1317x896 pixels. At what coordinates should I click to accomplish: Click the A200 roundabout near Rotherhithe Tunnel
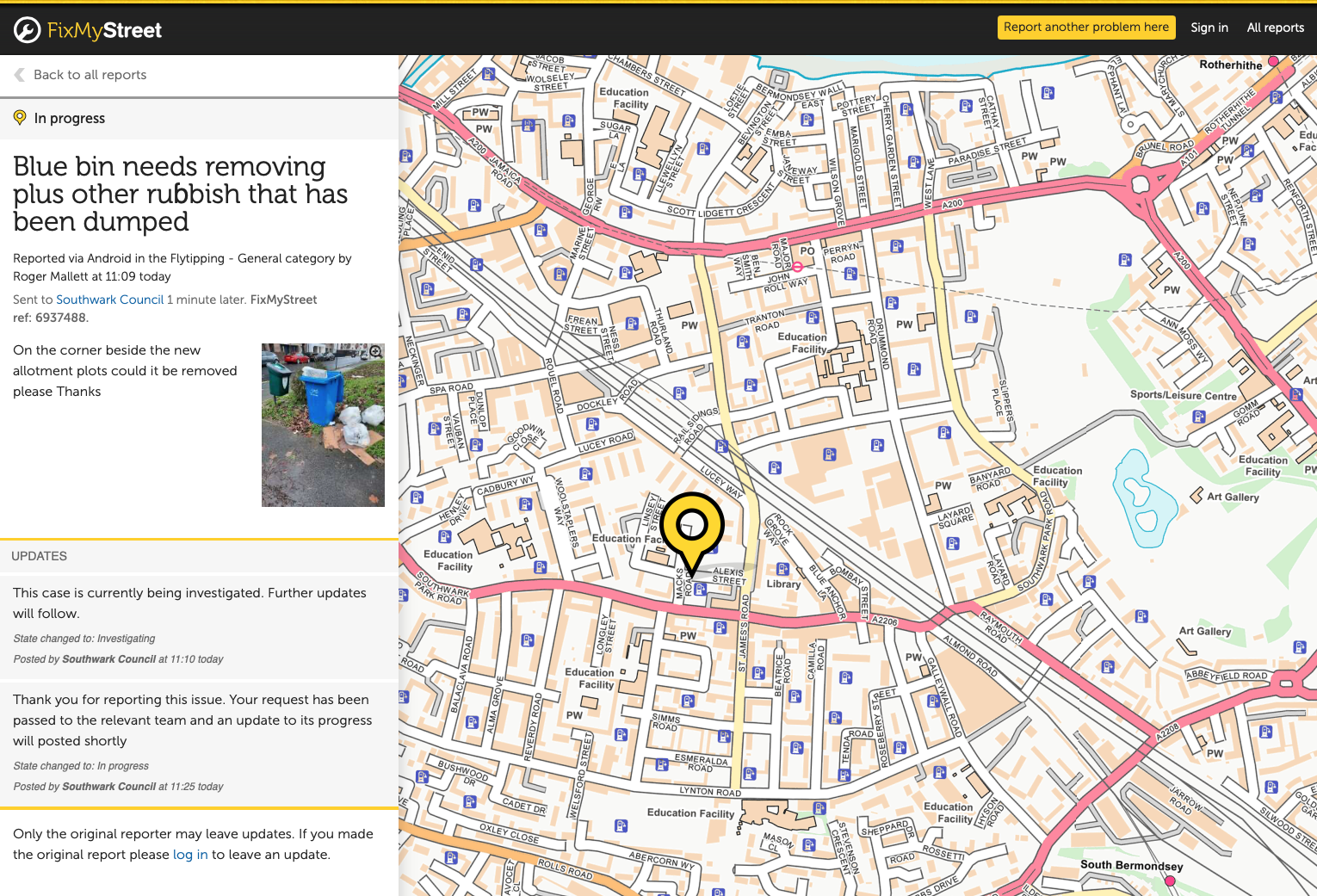[1141, 183]
